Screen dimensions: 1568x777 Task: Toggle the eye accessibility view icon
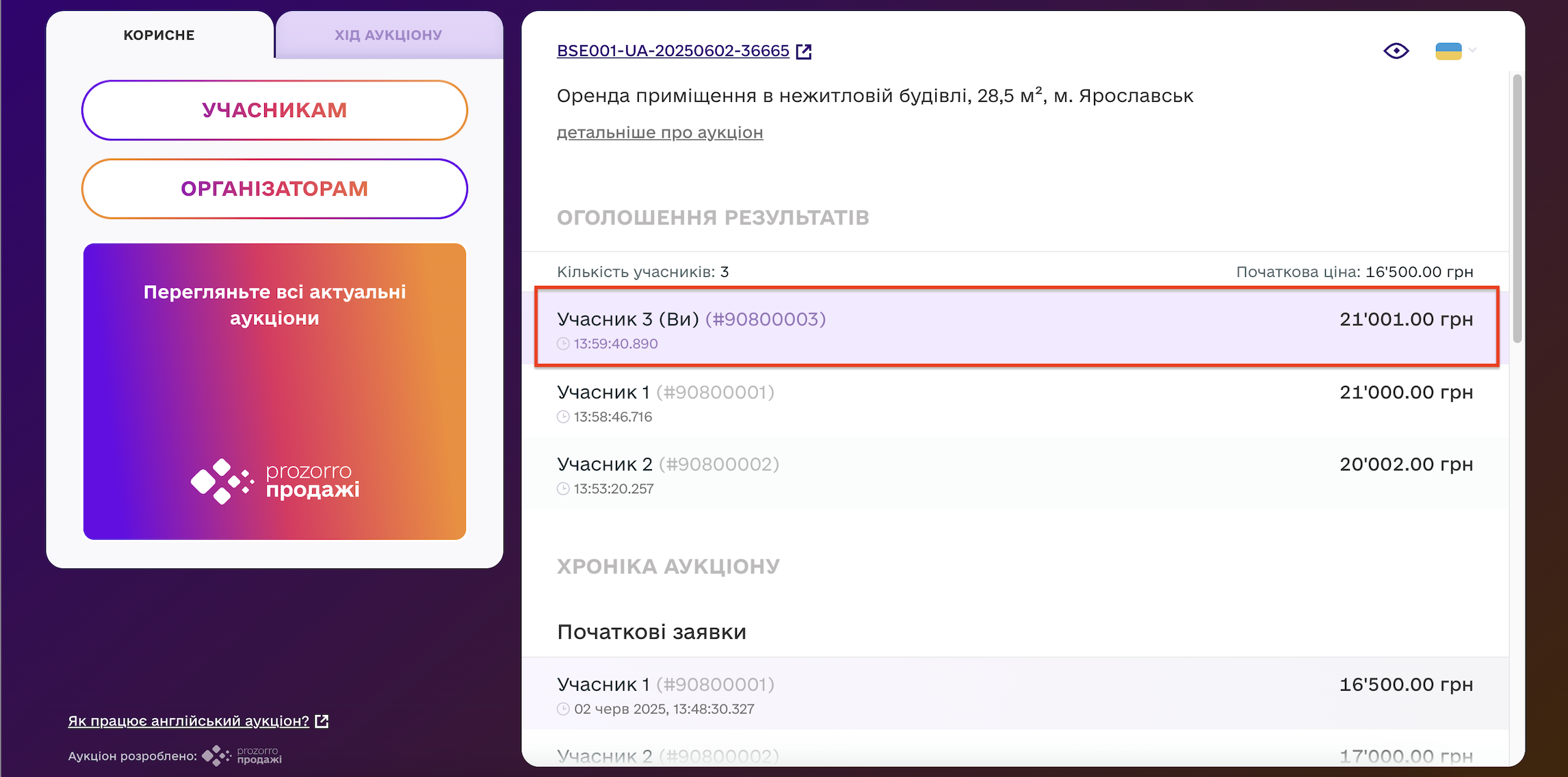[1396, 51]
